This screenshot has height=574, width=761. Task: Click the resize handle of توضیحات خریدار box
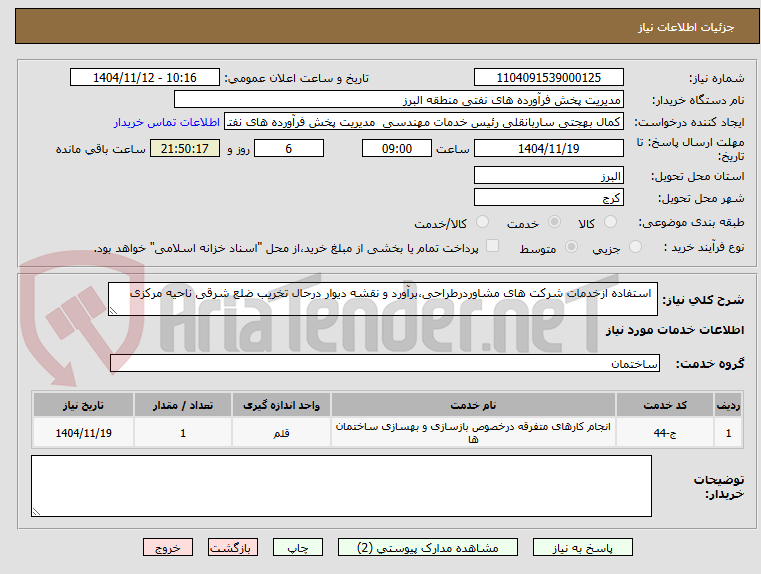coord(36,511)
